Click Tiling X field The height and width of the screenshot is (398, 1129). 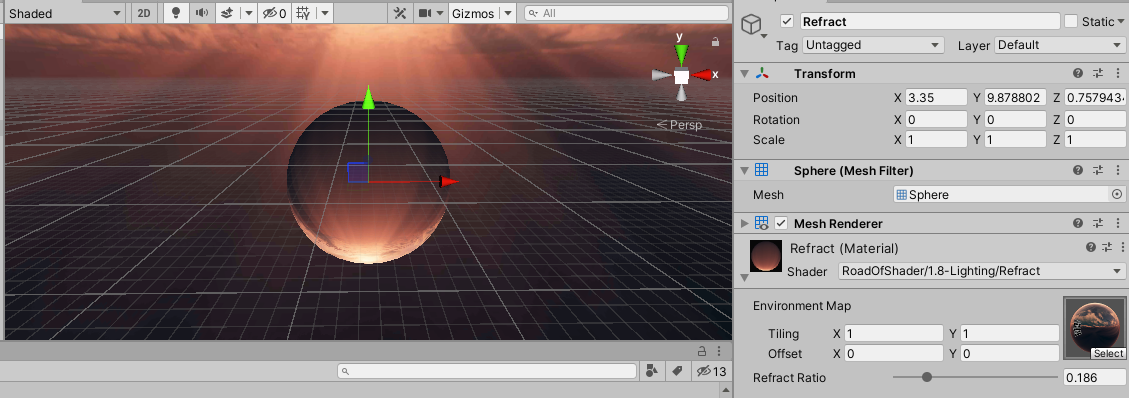tap(894, 333)
